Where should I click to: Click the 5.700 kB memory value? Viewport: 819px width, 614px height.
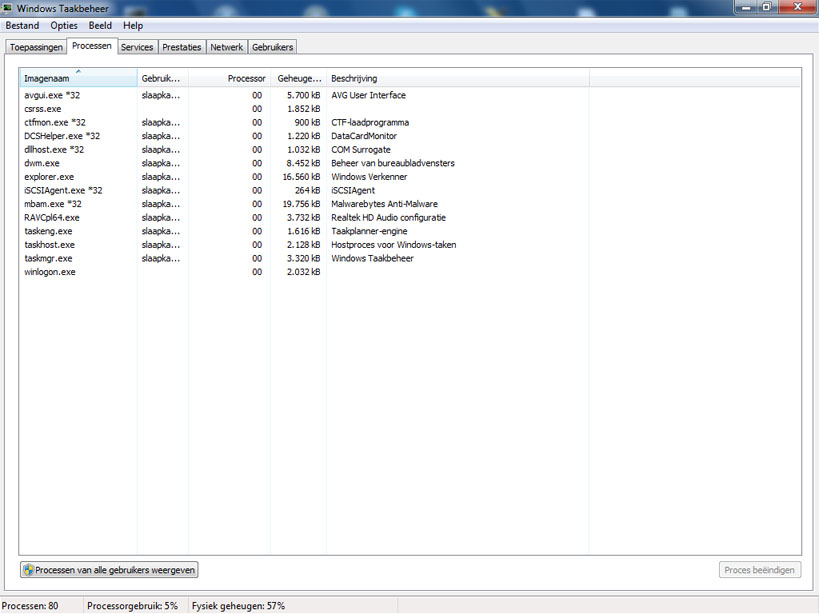point(303,95)
